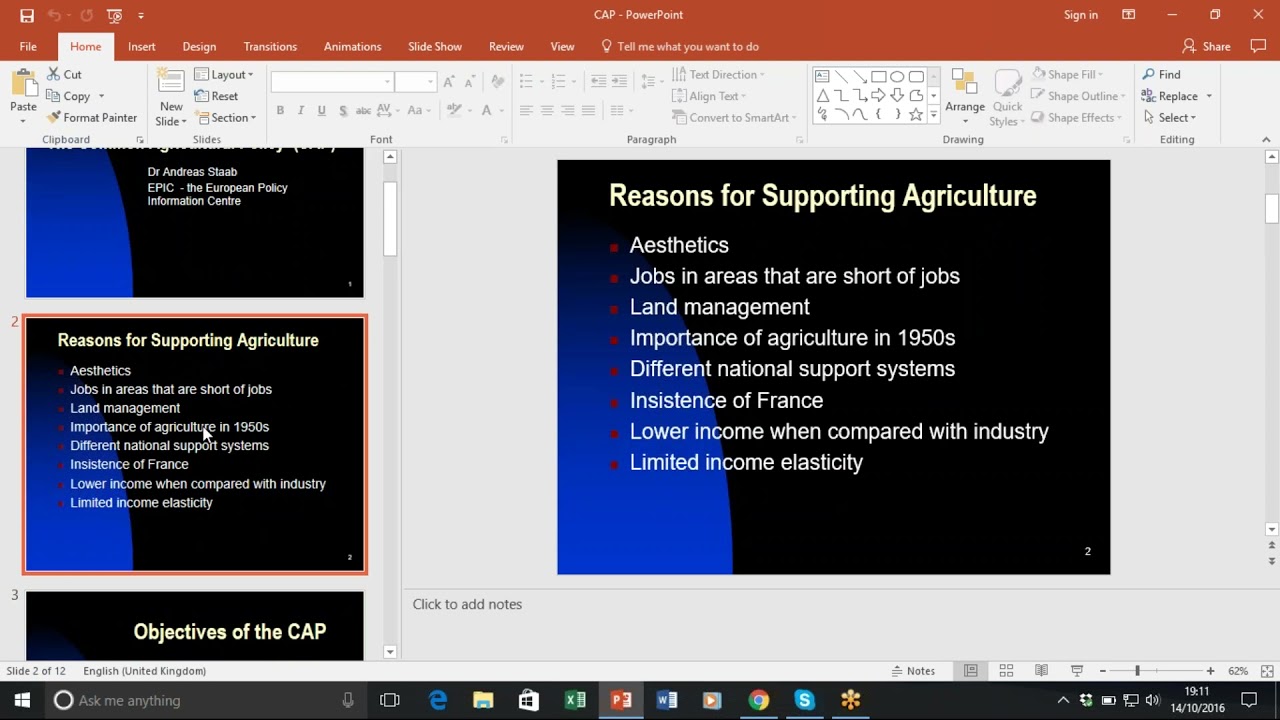Viewport: 1280px width, 720px height.
Task: Reset the slide layout
Action: point(216,96)
